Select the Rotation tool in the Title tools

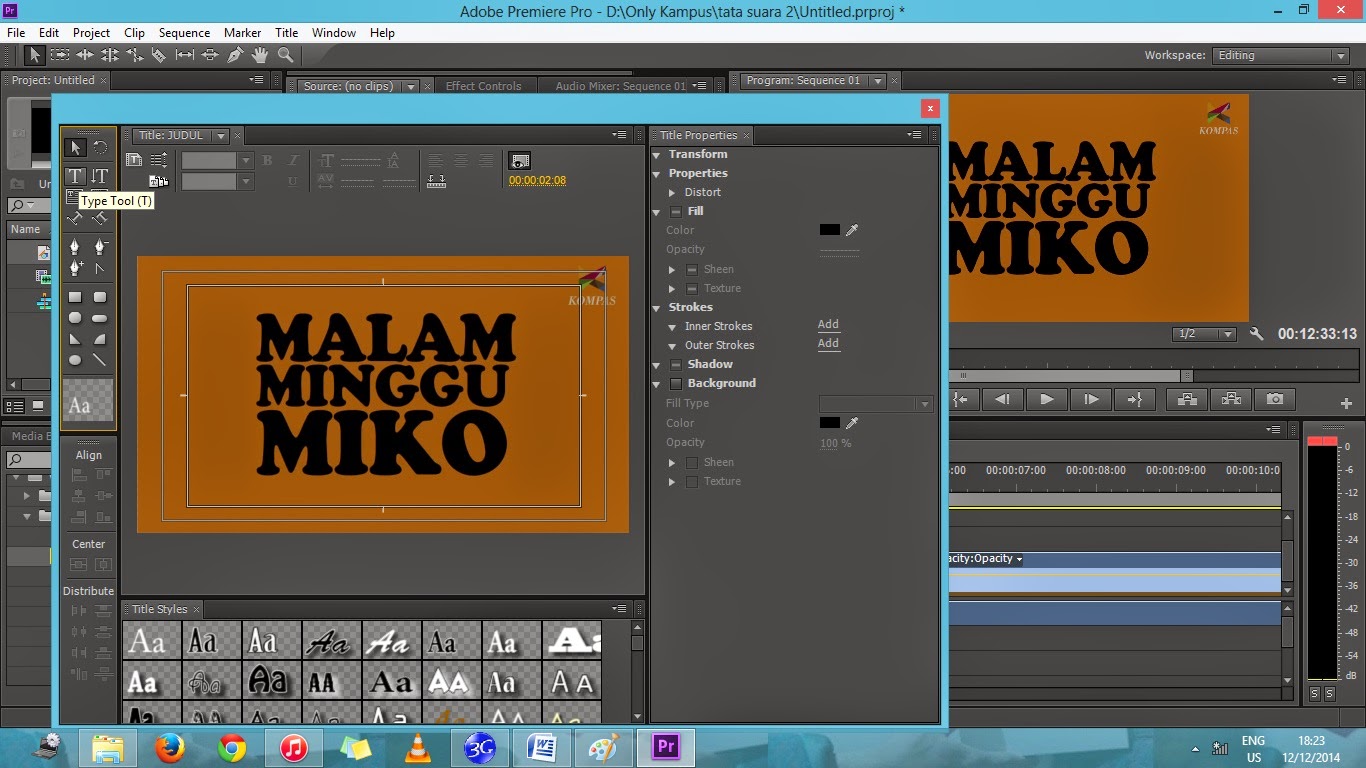100,148
